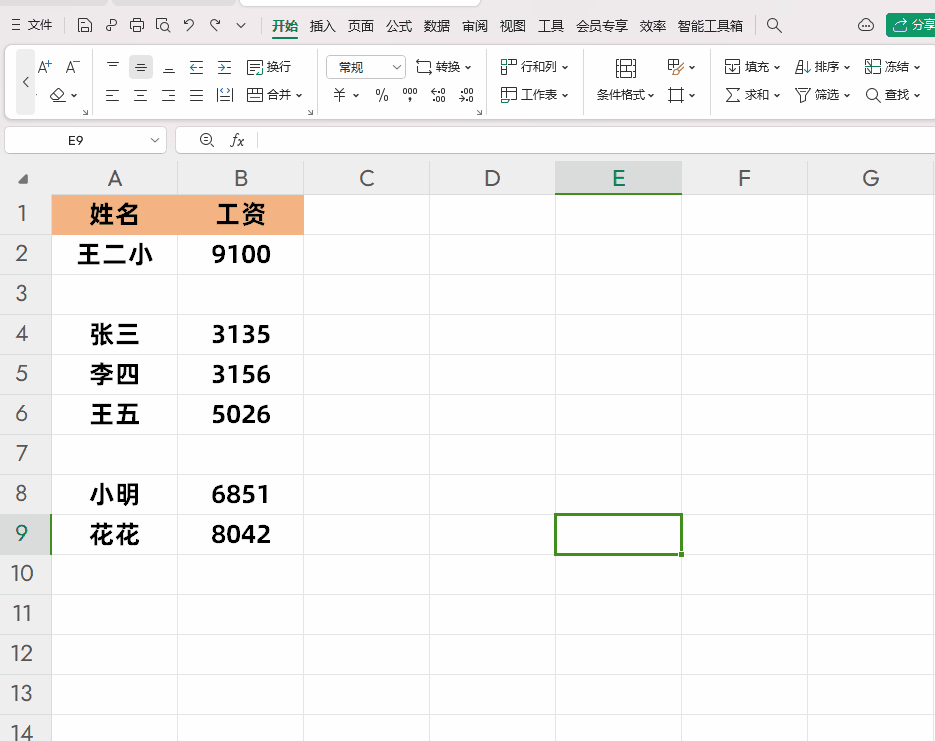Click the print icon in quick toolbar
The width and height of the screenshot is (935, 741).
[x=137, y=25]
